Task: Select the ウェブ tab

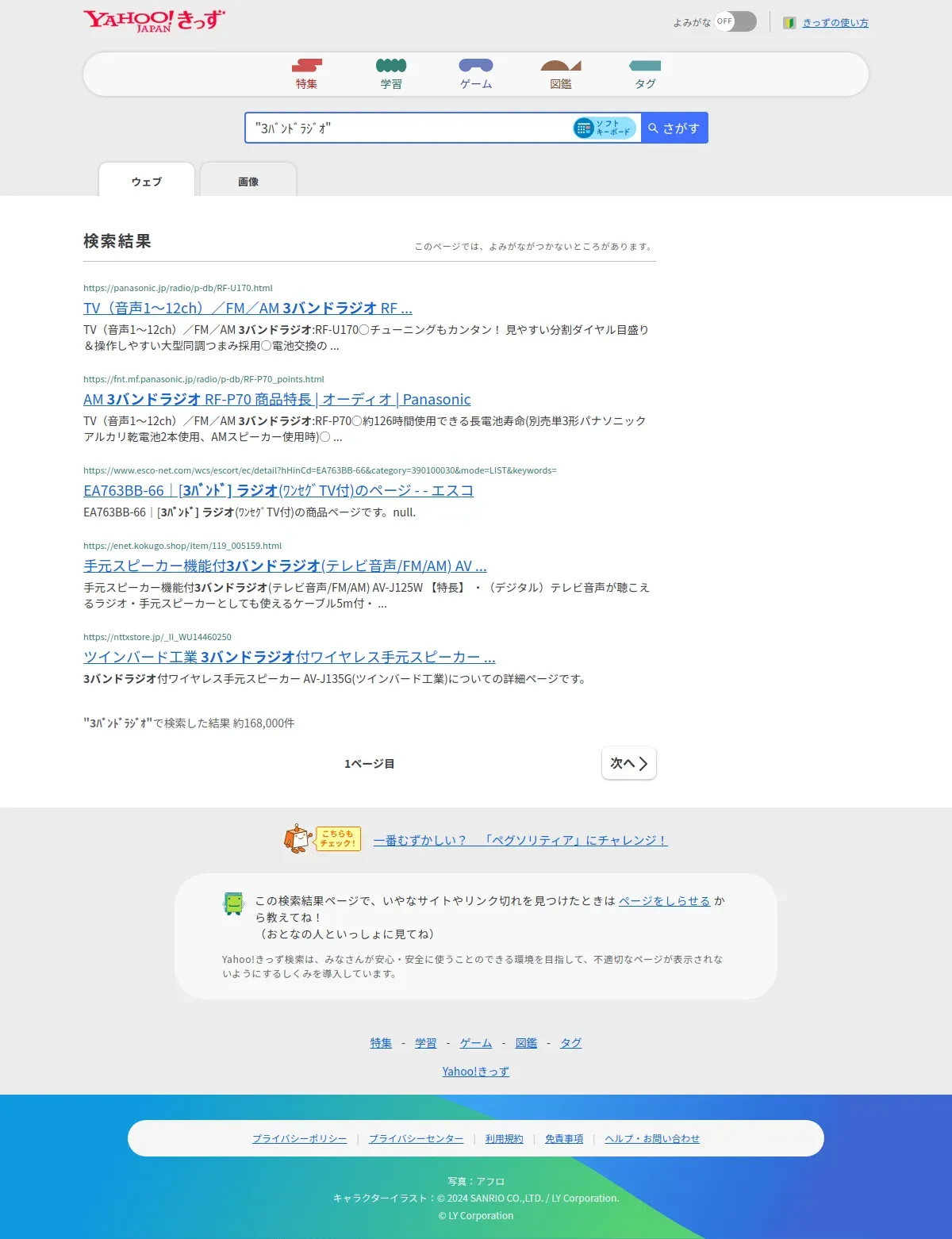Action: pyautogui.click(x=147, y=181)
